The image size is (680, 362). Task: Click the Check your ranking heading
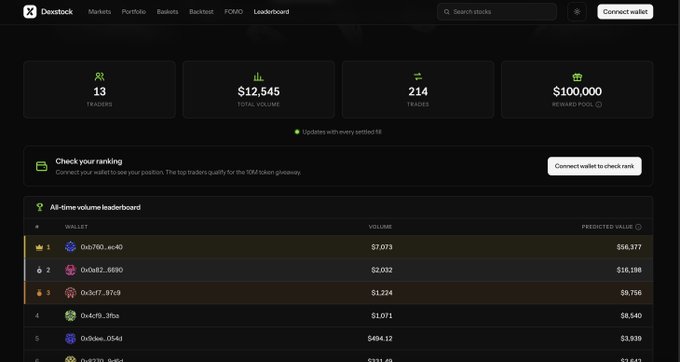pyautogui.click(x=89, y=161)
